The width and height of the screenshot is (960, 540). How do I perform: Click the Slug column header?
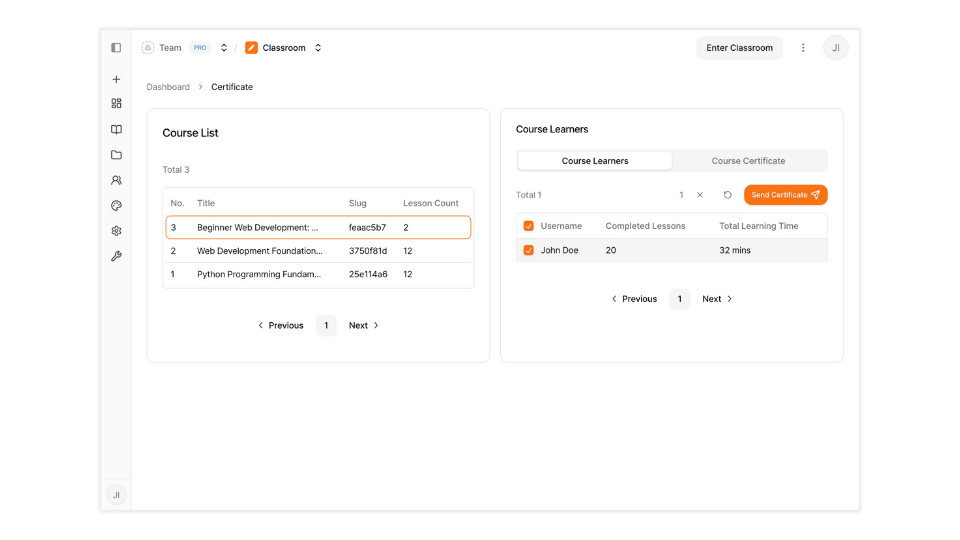coord(358,203)
